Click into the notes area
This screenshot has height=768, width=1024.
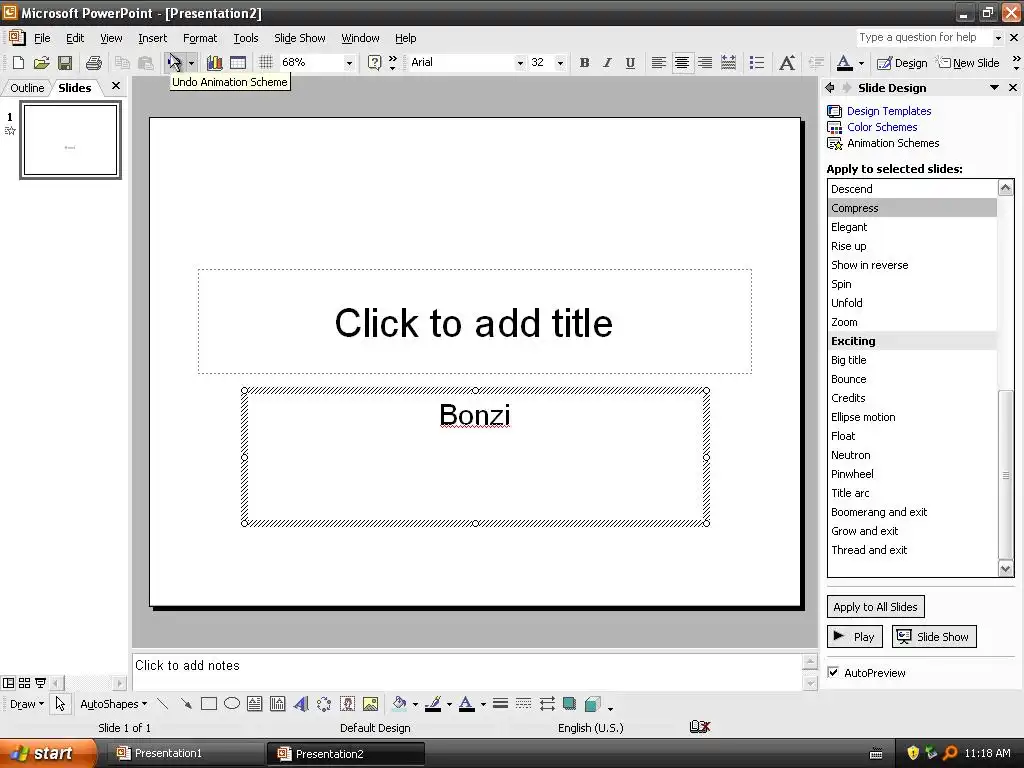click(x=467, y=671)
